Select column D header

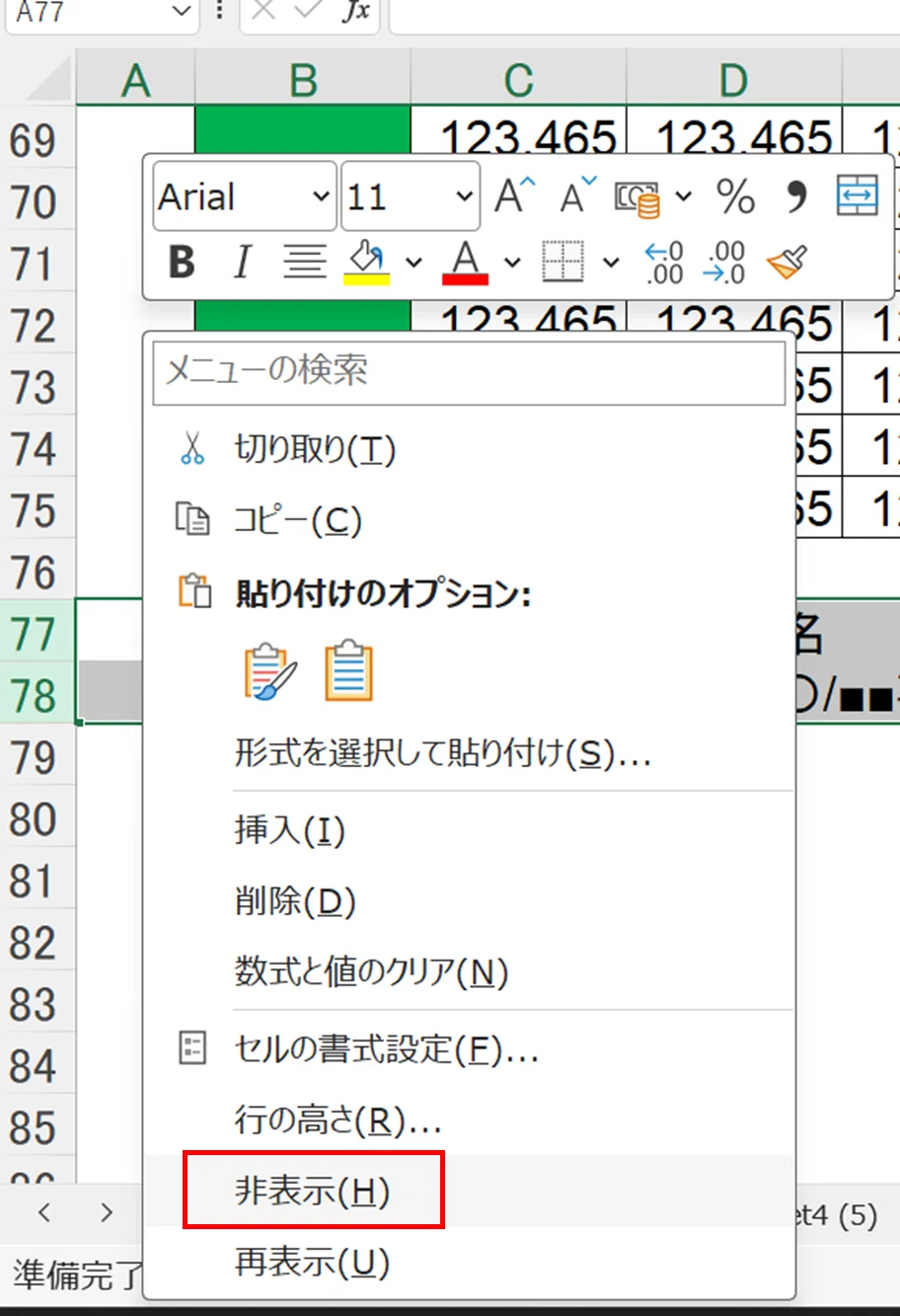(x=734, y=80)
